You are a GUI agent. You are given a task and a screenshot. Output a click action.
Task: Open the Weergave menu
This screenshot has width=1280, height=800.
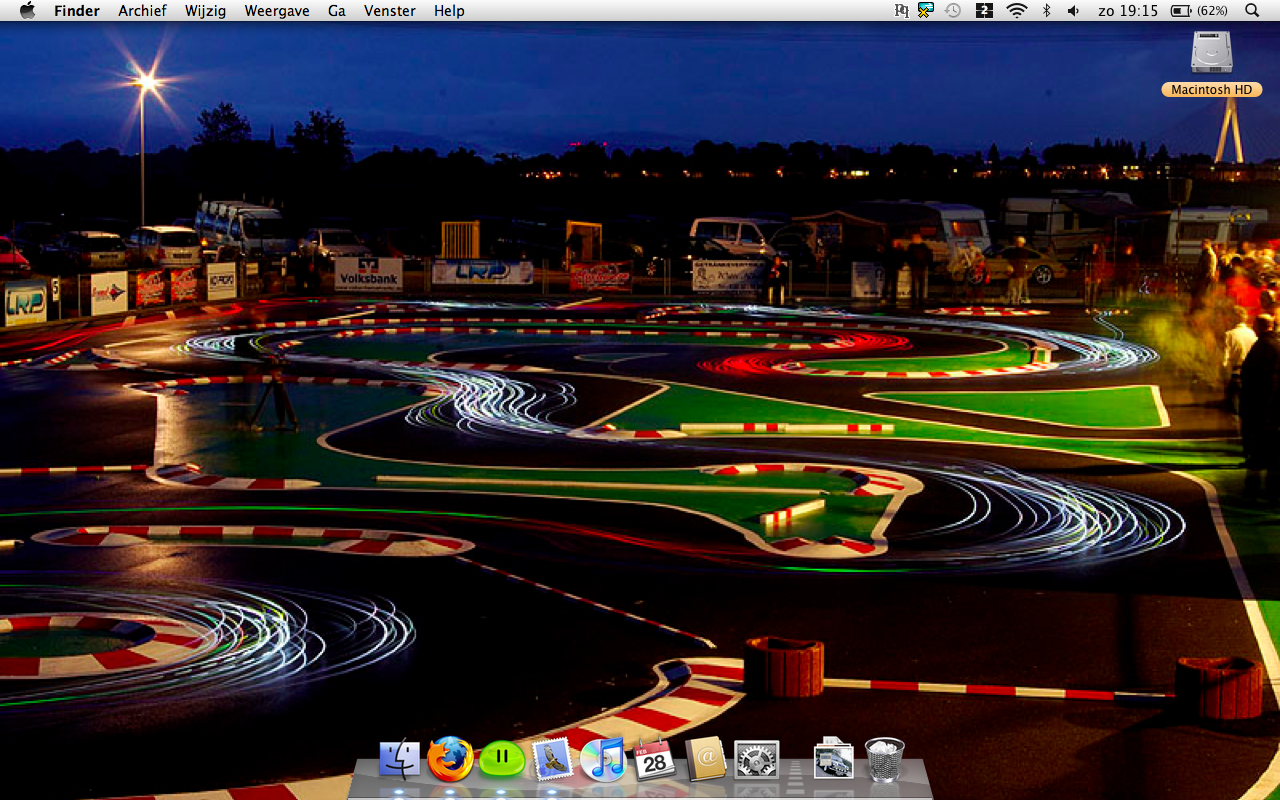(277, 11)
